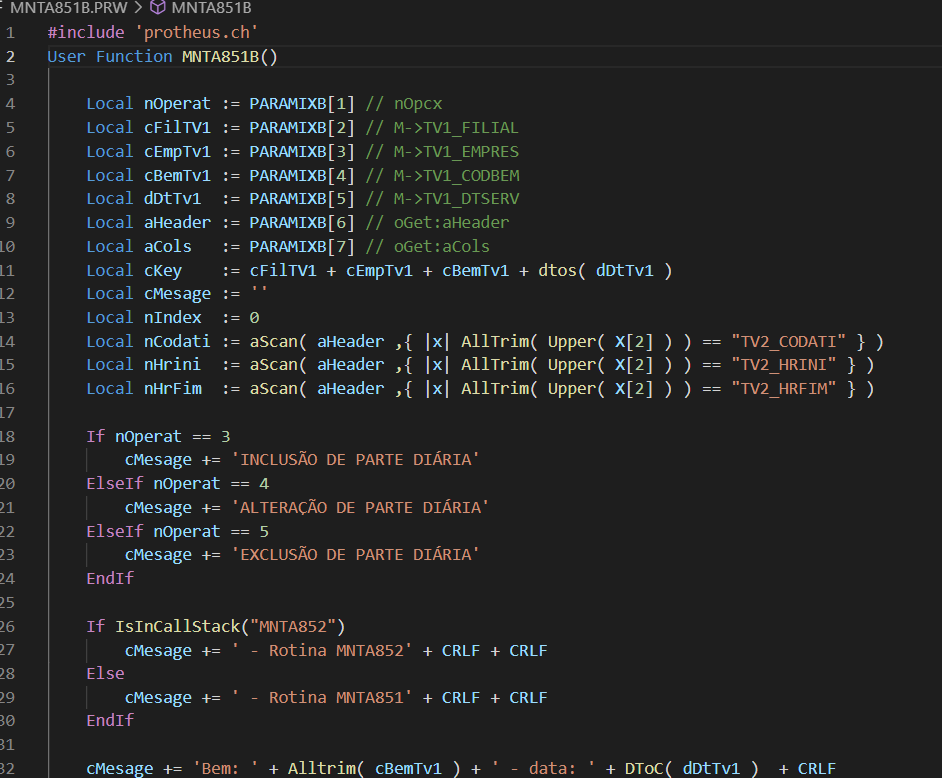
Task: Click the string "TV2_CODATI"
Action: 788,342
